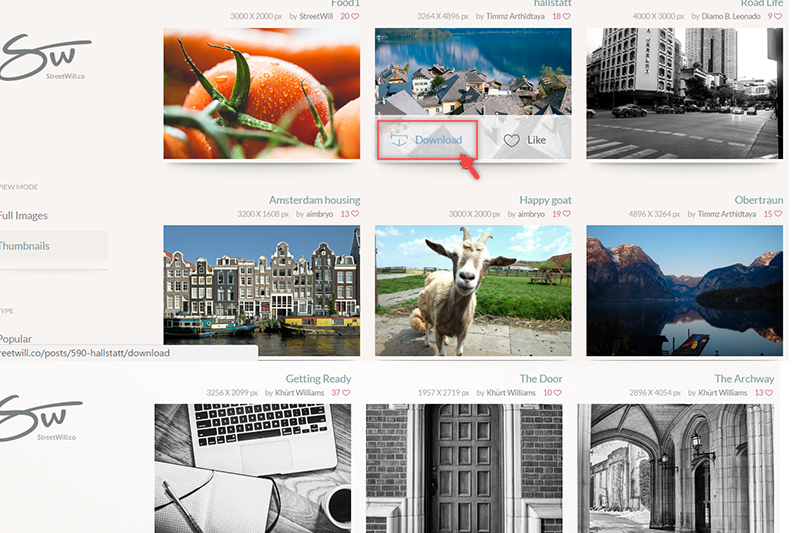The width and height of the screenshot is (800, 533).
Task: Open Timmz Arthidtaya link under Obertraun
Action: [727, 214]
